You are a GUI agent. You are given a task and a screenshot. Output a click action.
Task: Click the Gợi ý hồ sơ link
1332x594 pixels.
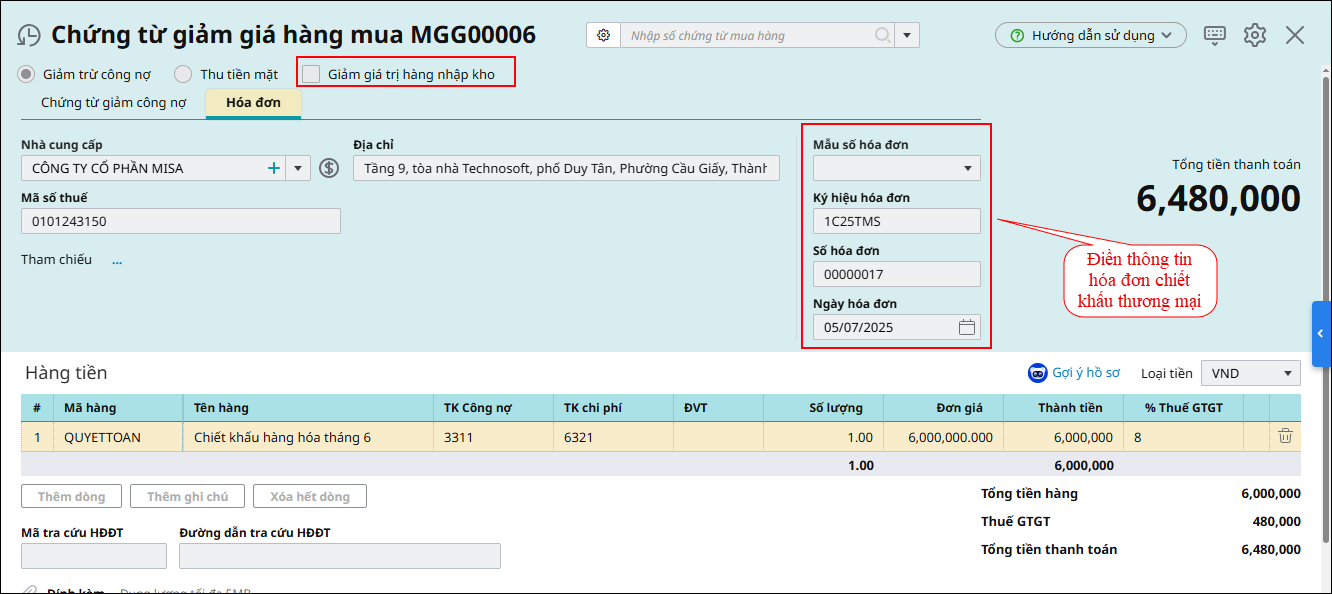click(x=1074, y=373)
